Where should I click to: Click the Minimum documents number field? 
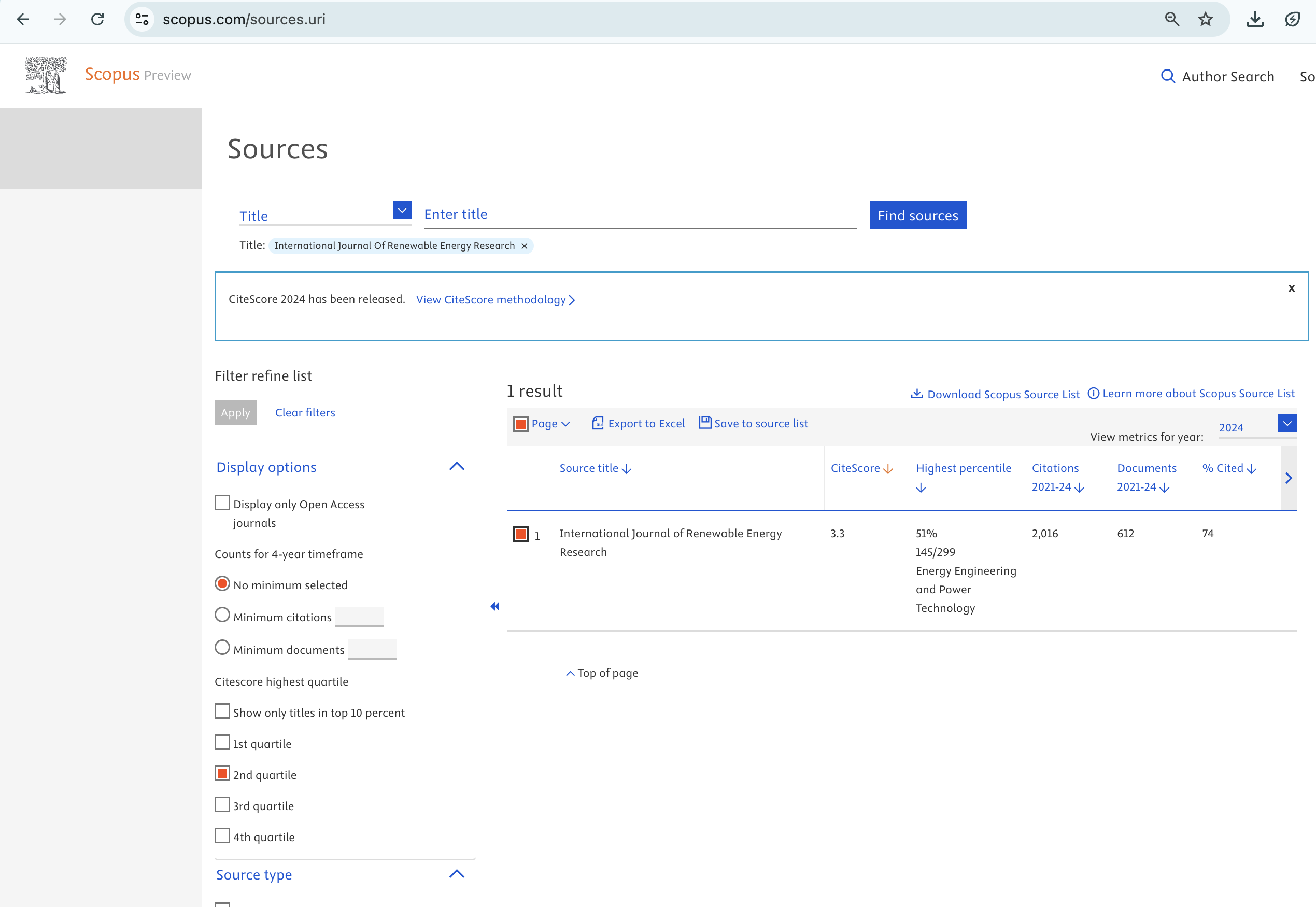pos(372,649)
